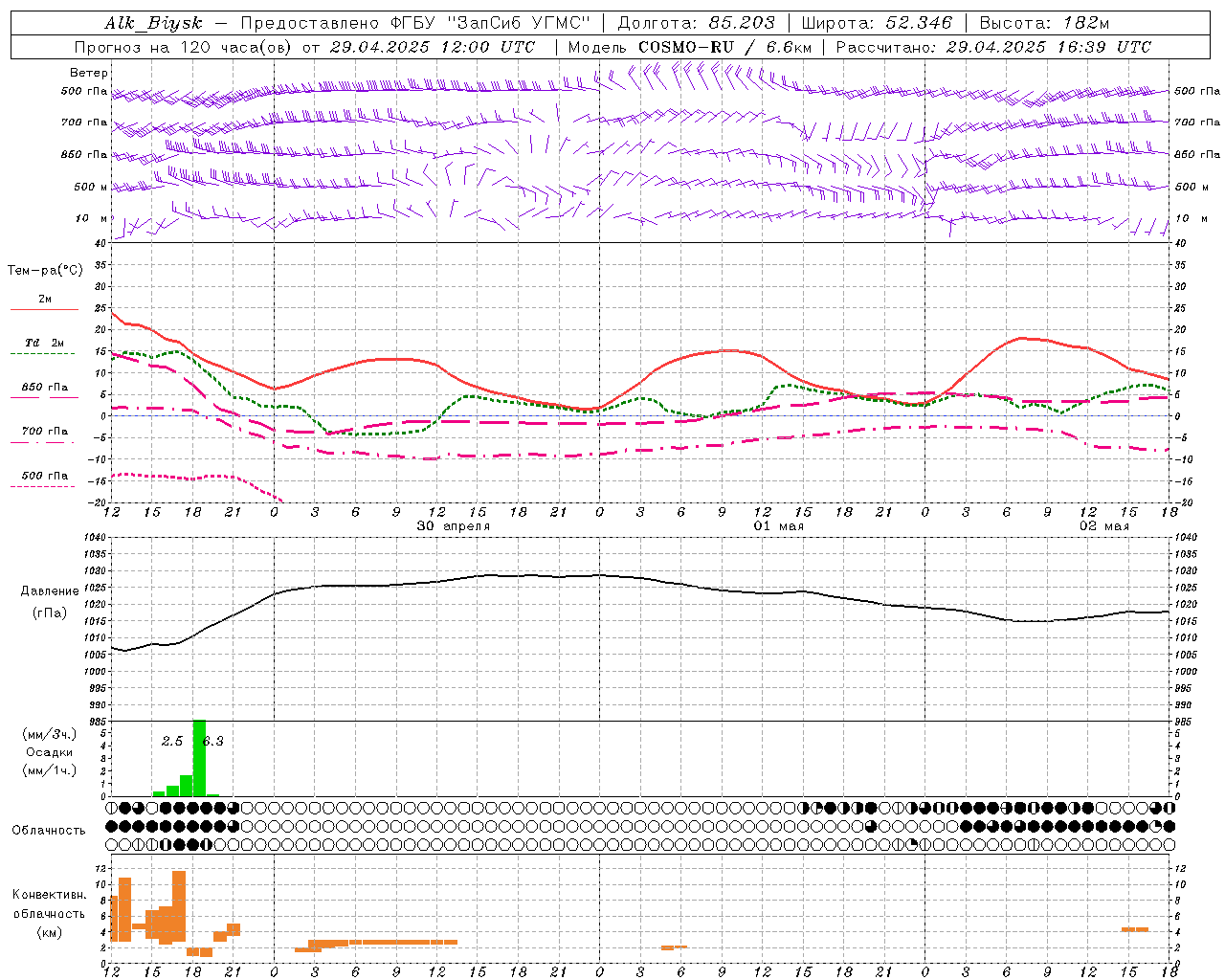1225x980 pixels.
Task: Click the 'Рассчитано: 29.04.2025 16:39 UTC' timestamp
Action: tap(993, 47)
